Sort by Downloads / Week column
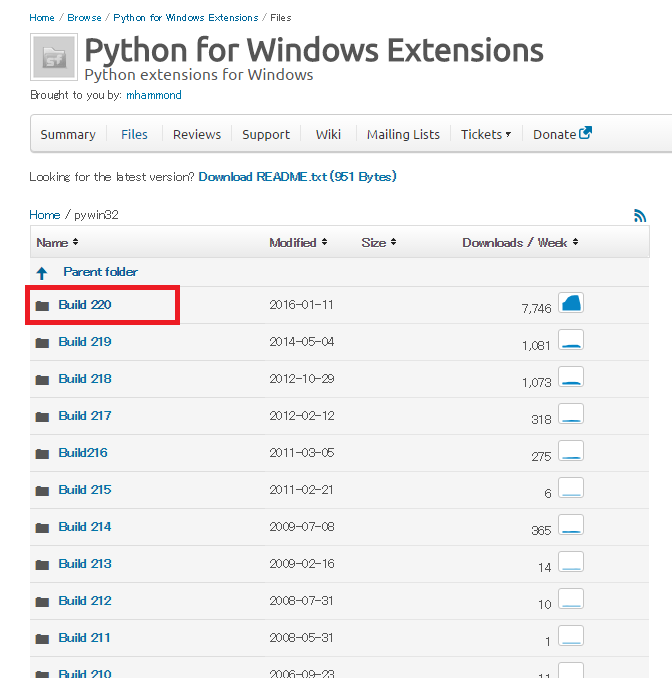672x678 pixels. tap(520, 243)
